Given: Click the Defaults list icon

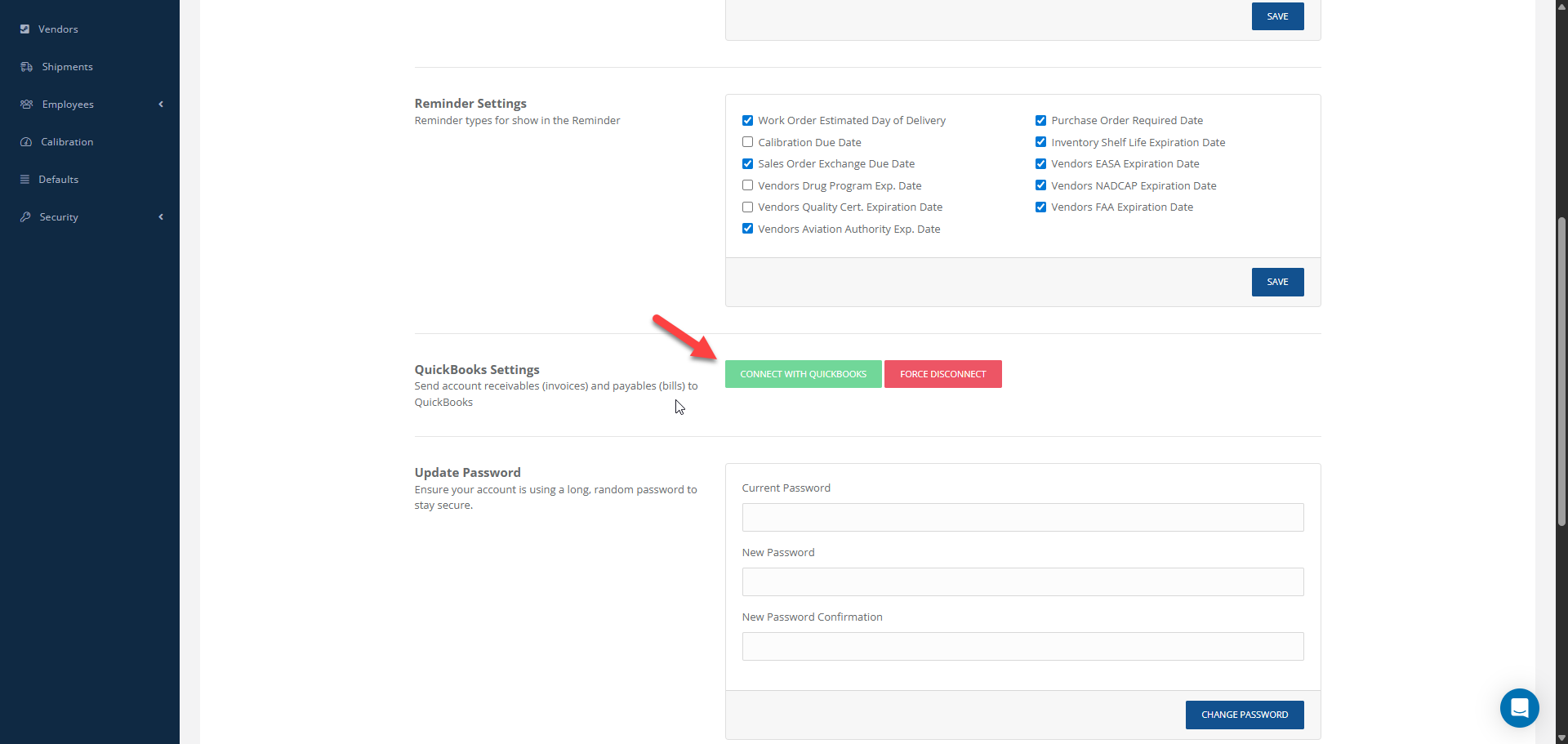Looking at the screenshot, I should tap(24, 180).
